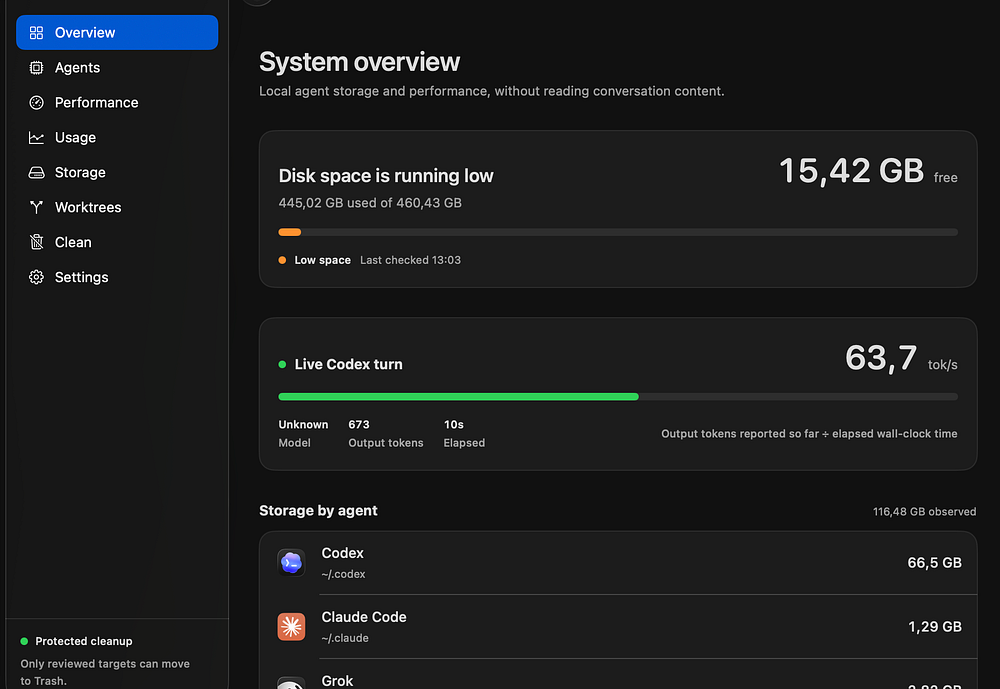Click the 673 output tokens value
The image size is (1000, 689).
(358, 424)
